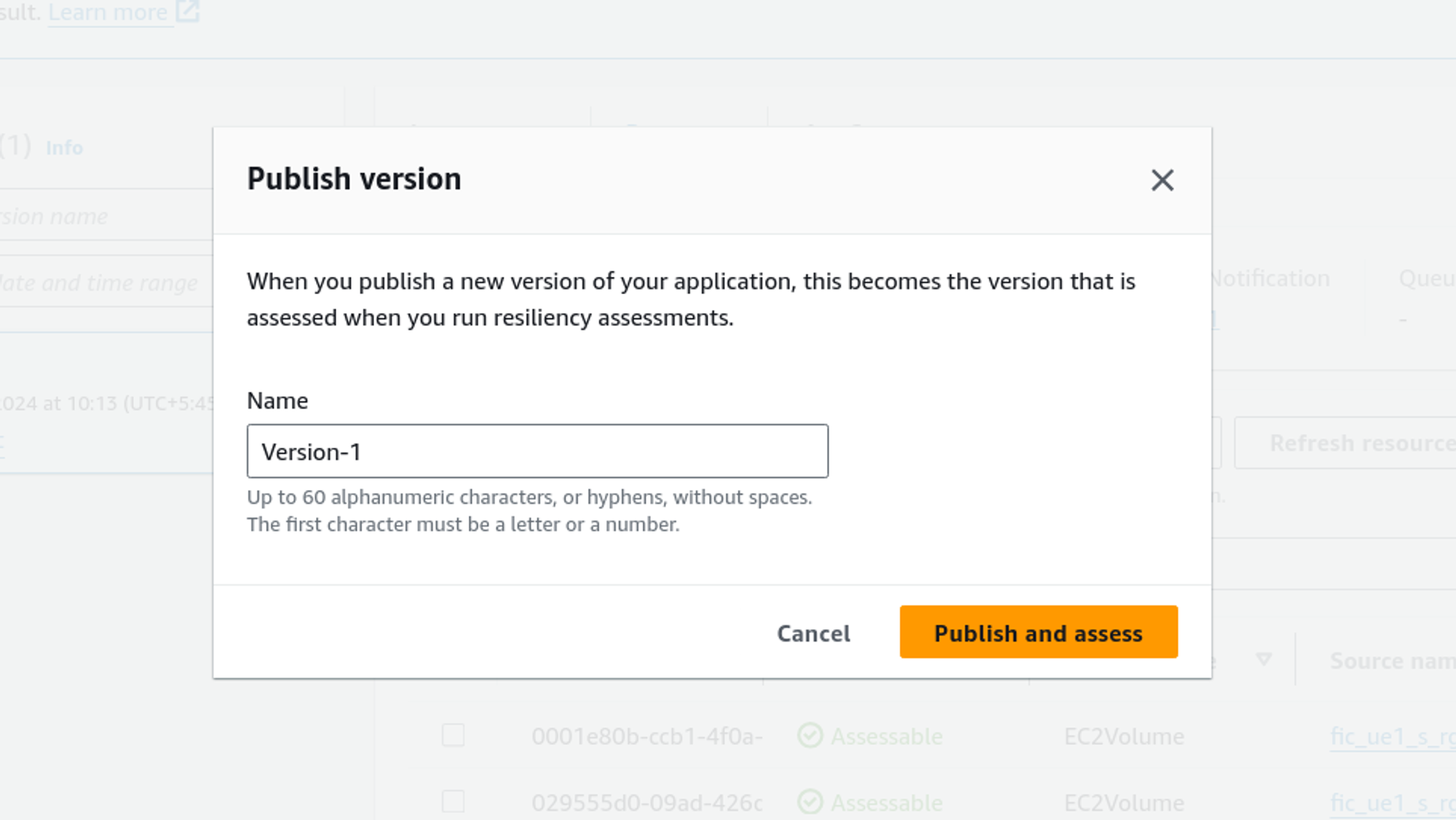1456x820 pixels.
Task: Select checkbox for resource 029555d0-09ad-426c
Action: tap(453, 802)
